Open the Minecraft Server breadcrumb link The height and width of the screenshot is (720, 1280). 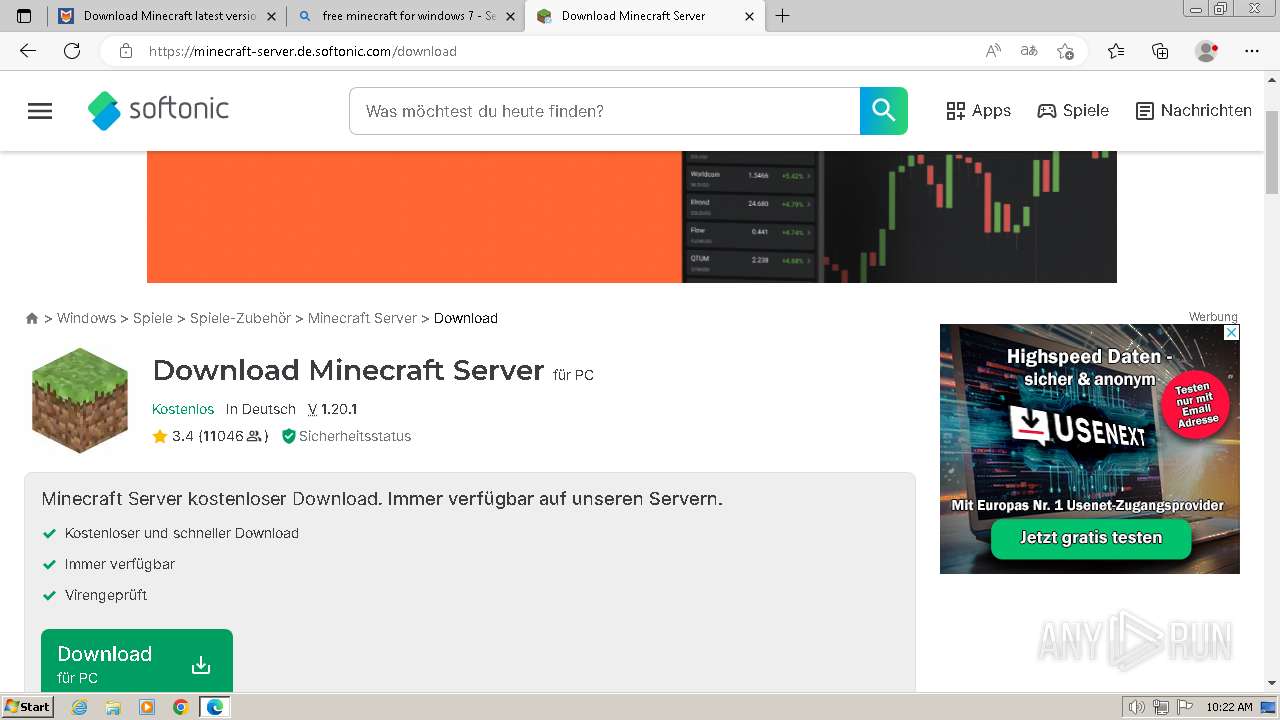point(362,318)
